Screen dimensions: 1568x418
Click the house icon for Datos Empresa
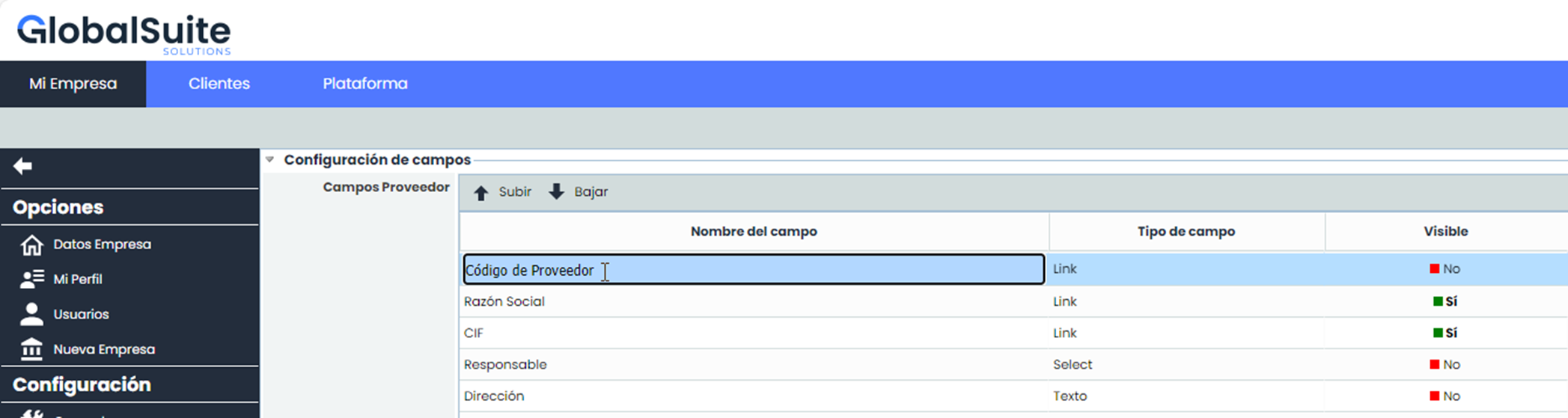pyautogui.click(x=31, y=245)
